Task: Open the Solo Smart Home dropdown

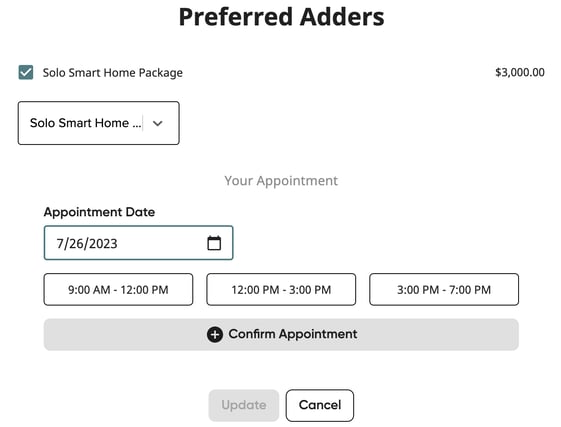Action: (x=98, y=123)
